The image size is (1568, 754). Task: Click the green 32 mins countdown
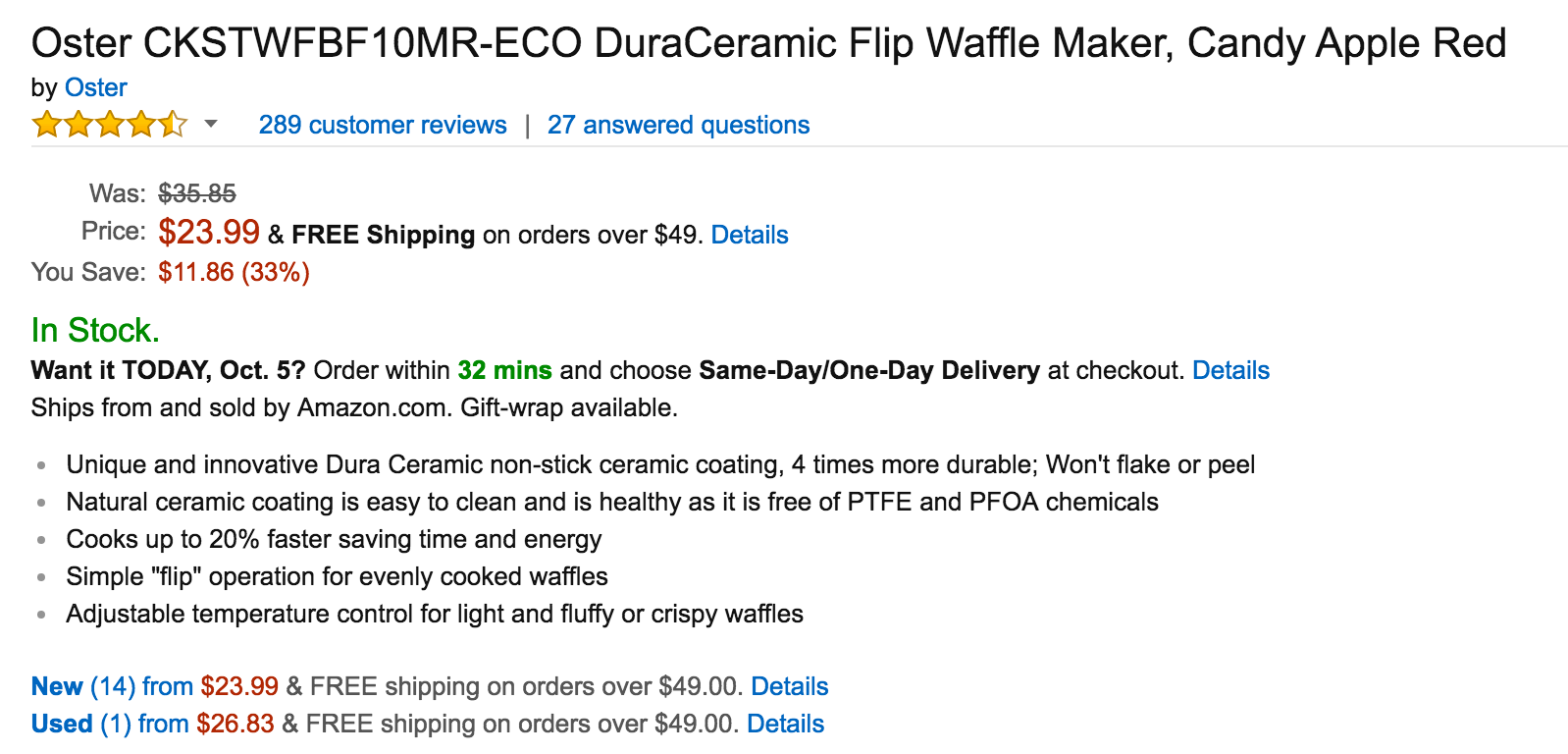click(x=504, y=370)
